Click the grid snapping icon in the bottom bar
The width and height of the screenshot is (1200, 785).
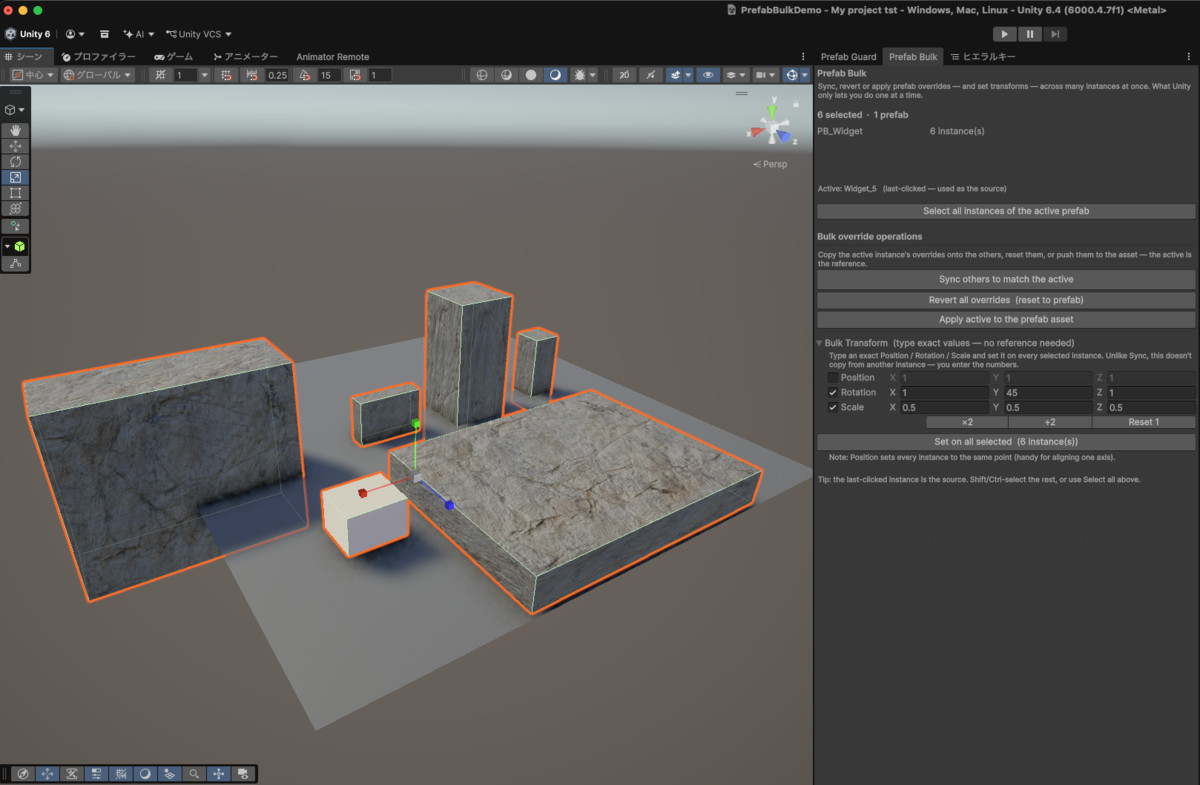click(120, 773)
